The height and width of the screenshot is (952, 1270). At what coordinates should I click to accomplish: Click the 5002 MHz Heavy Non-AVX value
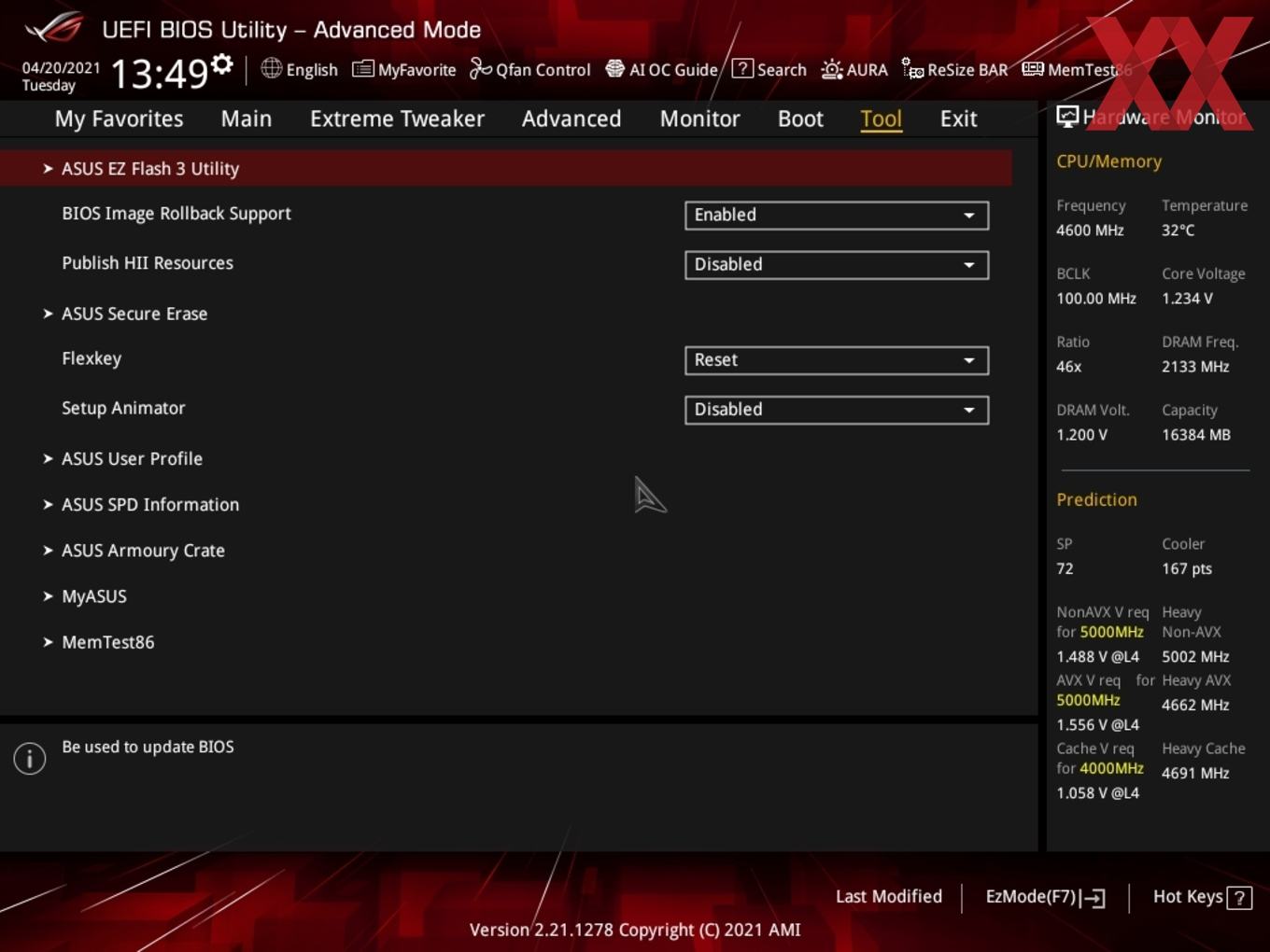(x=1195, y=656)
